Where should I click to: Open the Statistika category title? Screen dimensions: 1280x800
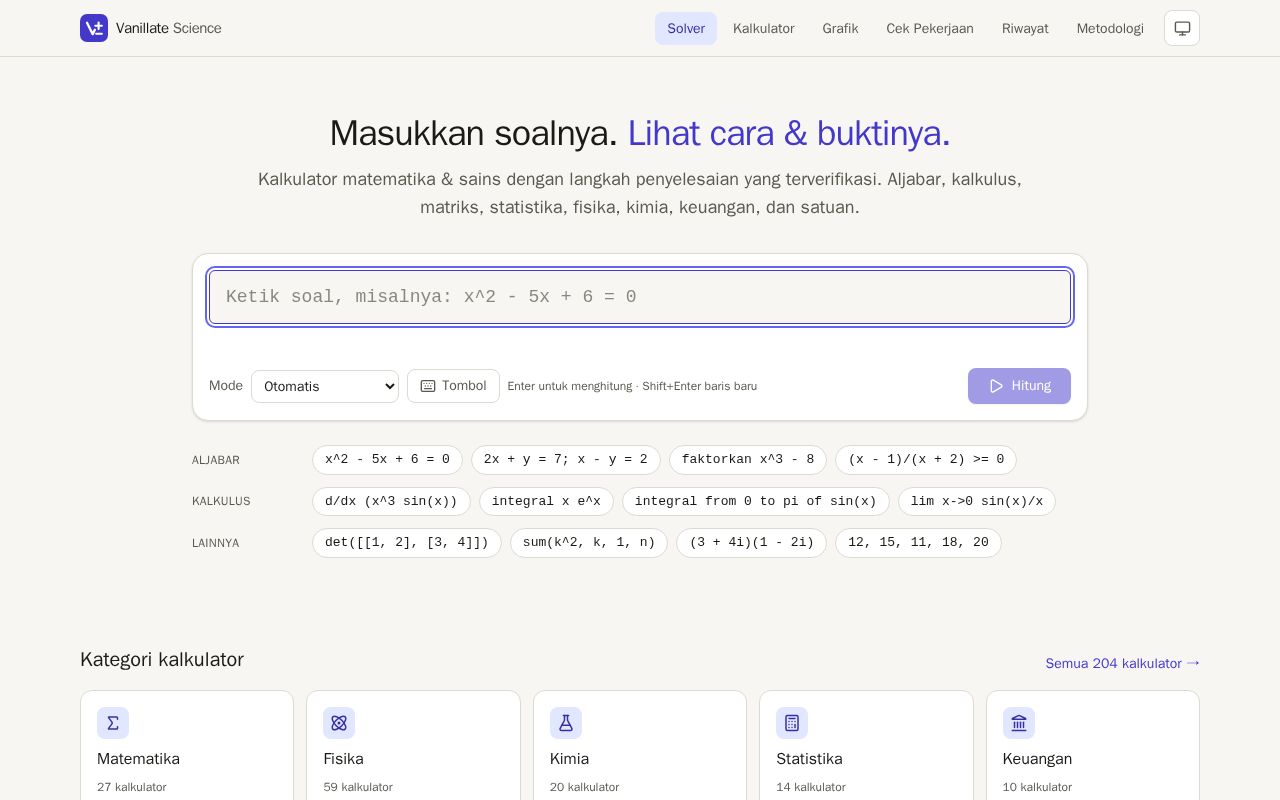pyautogui.click(x=809, y=759)
